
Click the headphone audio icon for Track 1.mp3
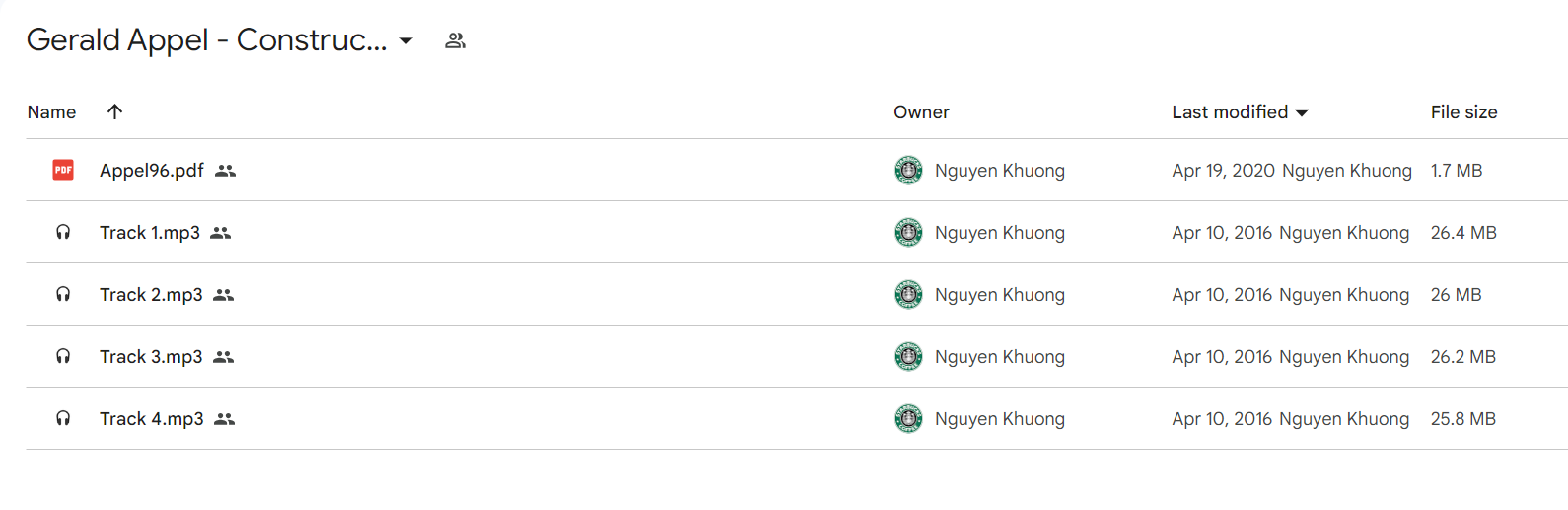(63, 232)
